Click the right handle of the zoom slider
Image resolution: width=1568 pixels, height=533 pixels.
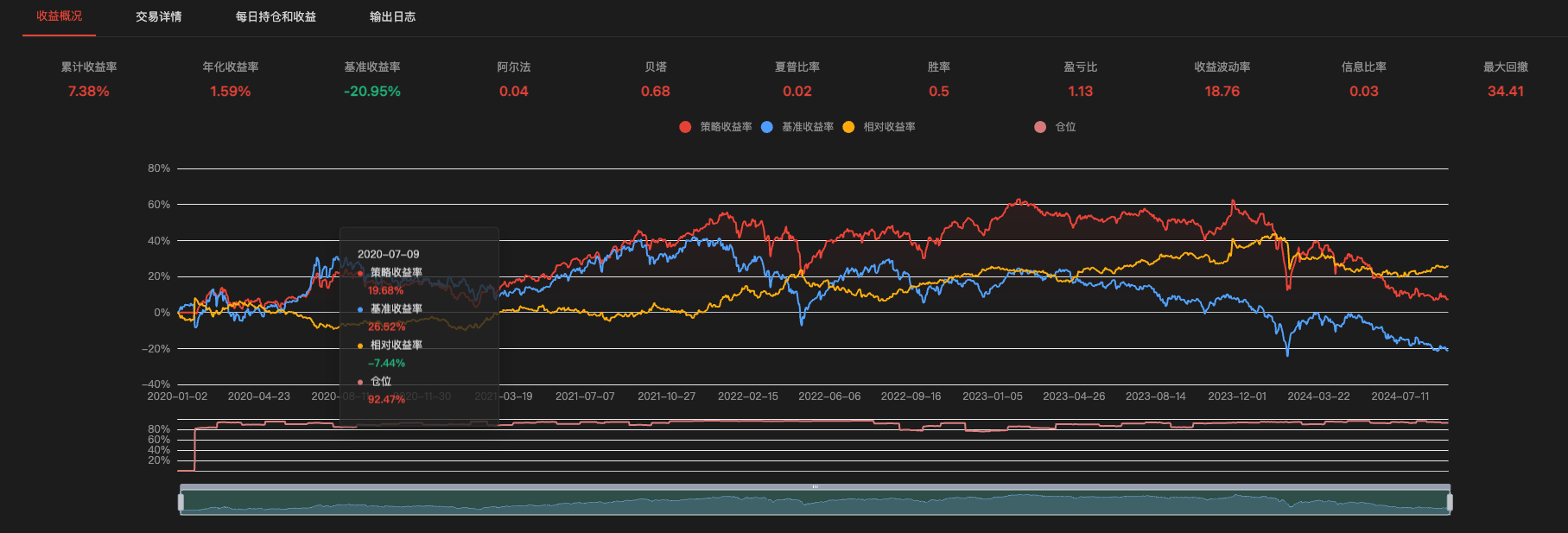1450,502
